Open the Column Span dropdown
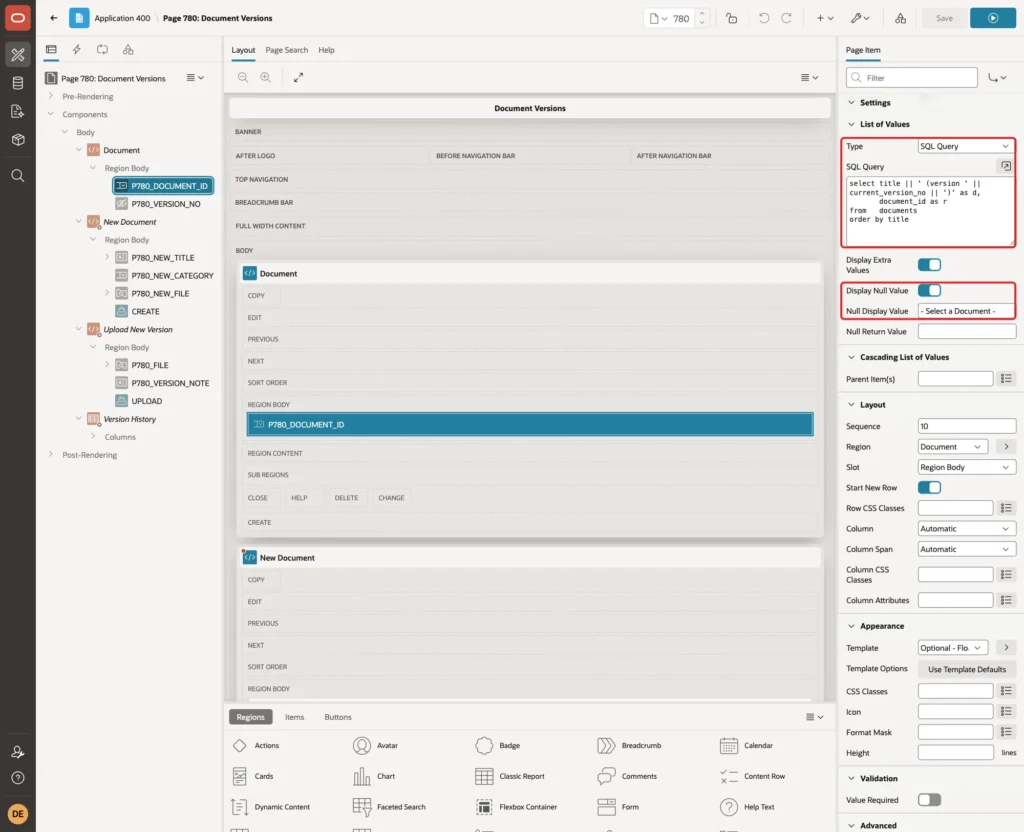This screenshot has width=1024, height=832. (967, 549)
